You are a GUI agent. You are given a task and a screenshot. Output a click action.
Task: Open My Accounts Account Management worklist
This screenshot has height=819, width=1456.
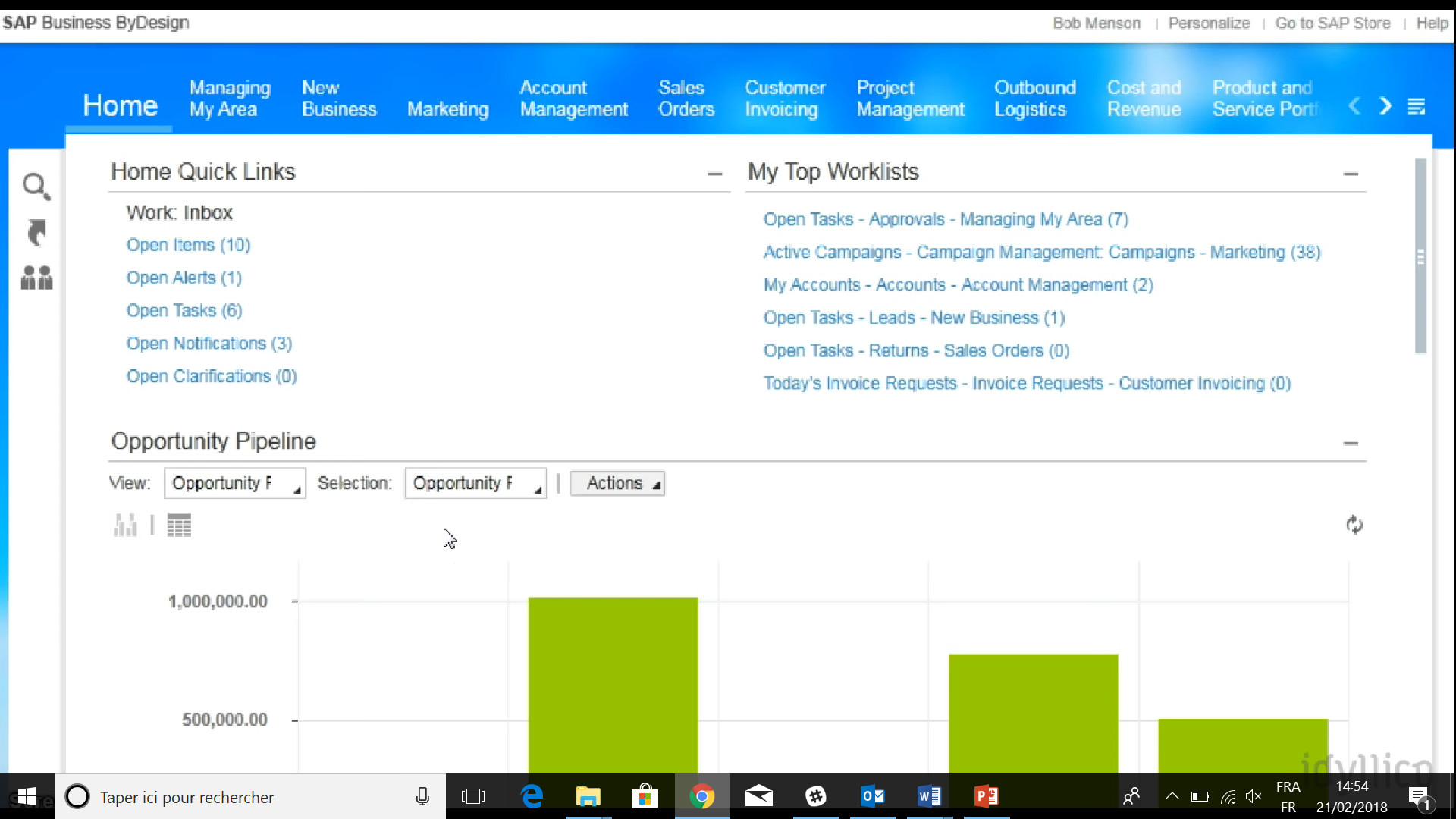pos(959,285)
